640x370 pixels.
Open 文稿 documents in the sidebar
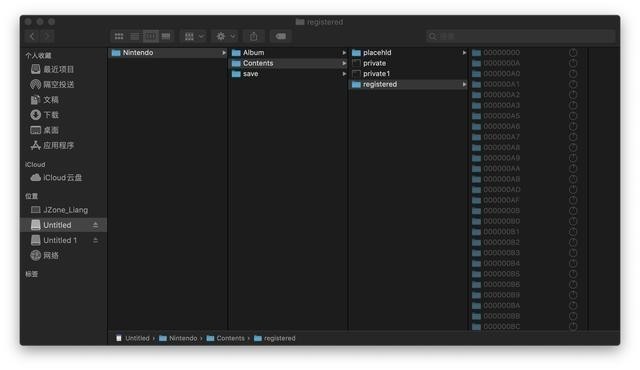click(45, 100)
